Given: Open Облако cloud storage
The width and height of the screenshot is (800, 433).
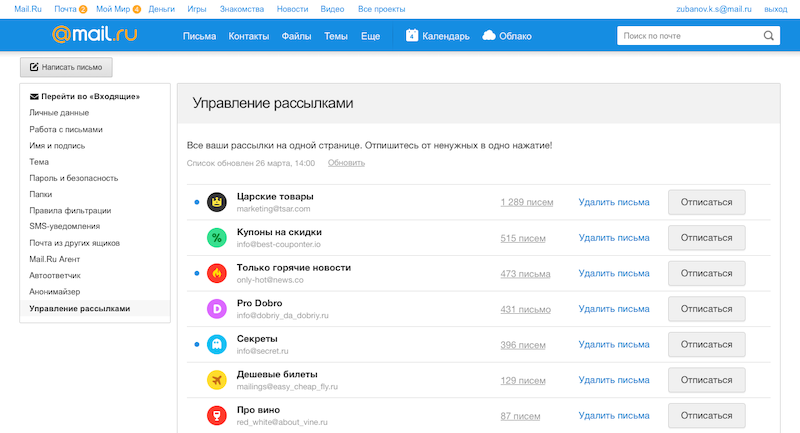Looking at the screenshot, I should pos(507,36).
